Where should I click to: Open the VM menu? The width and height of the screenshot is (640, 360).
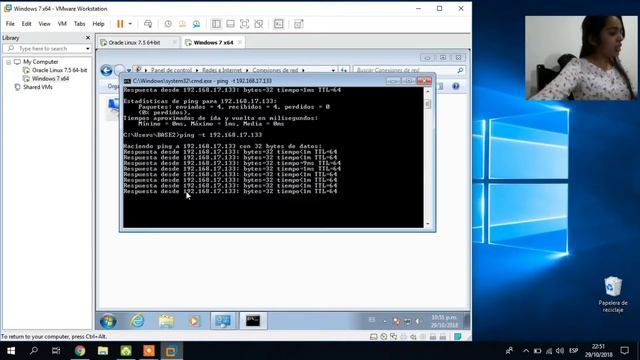62,24
